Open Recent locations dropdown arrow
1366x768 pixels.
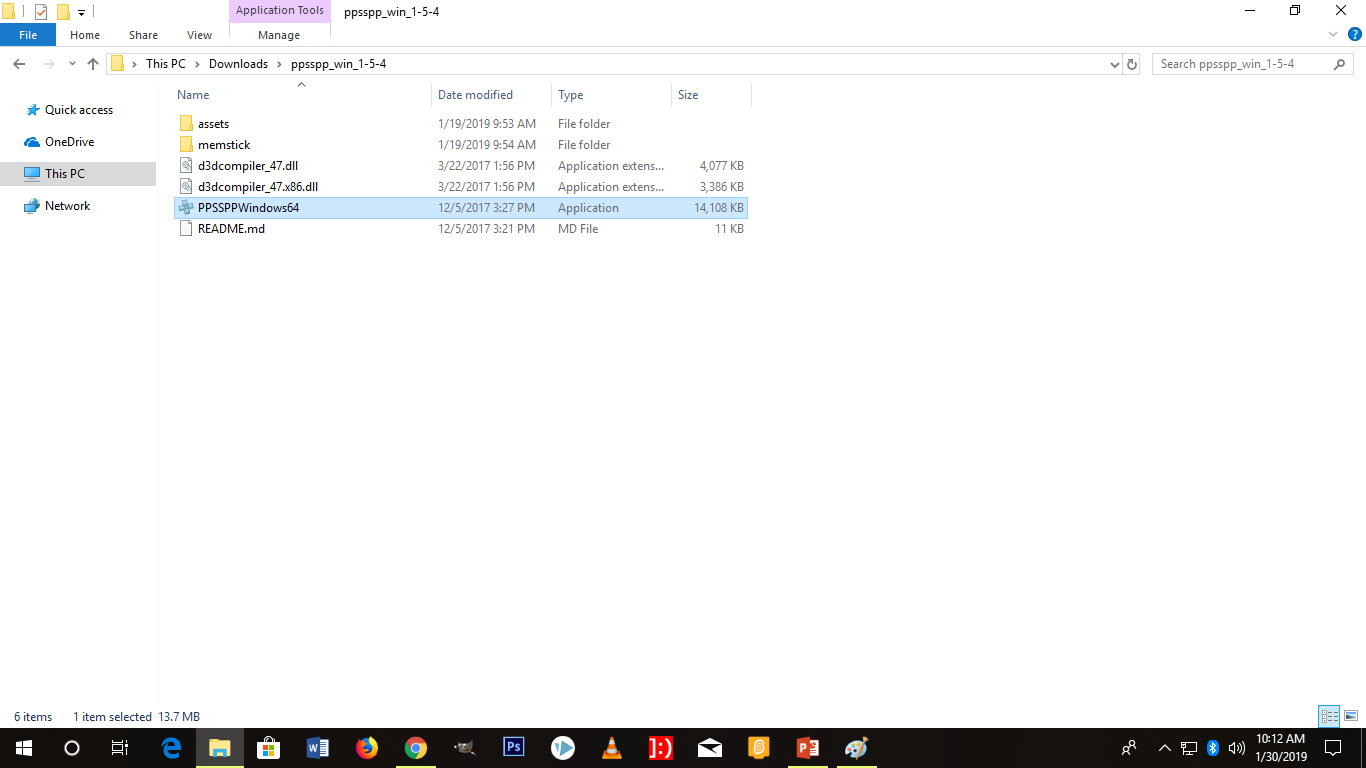pyautogui.click(x=72, y=64)
